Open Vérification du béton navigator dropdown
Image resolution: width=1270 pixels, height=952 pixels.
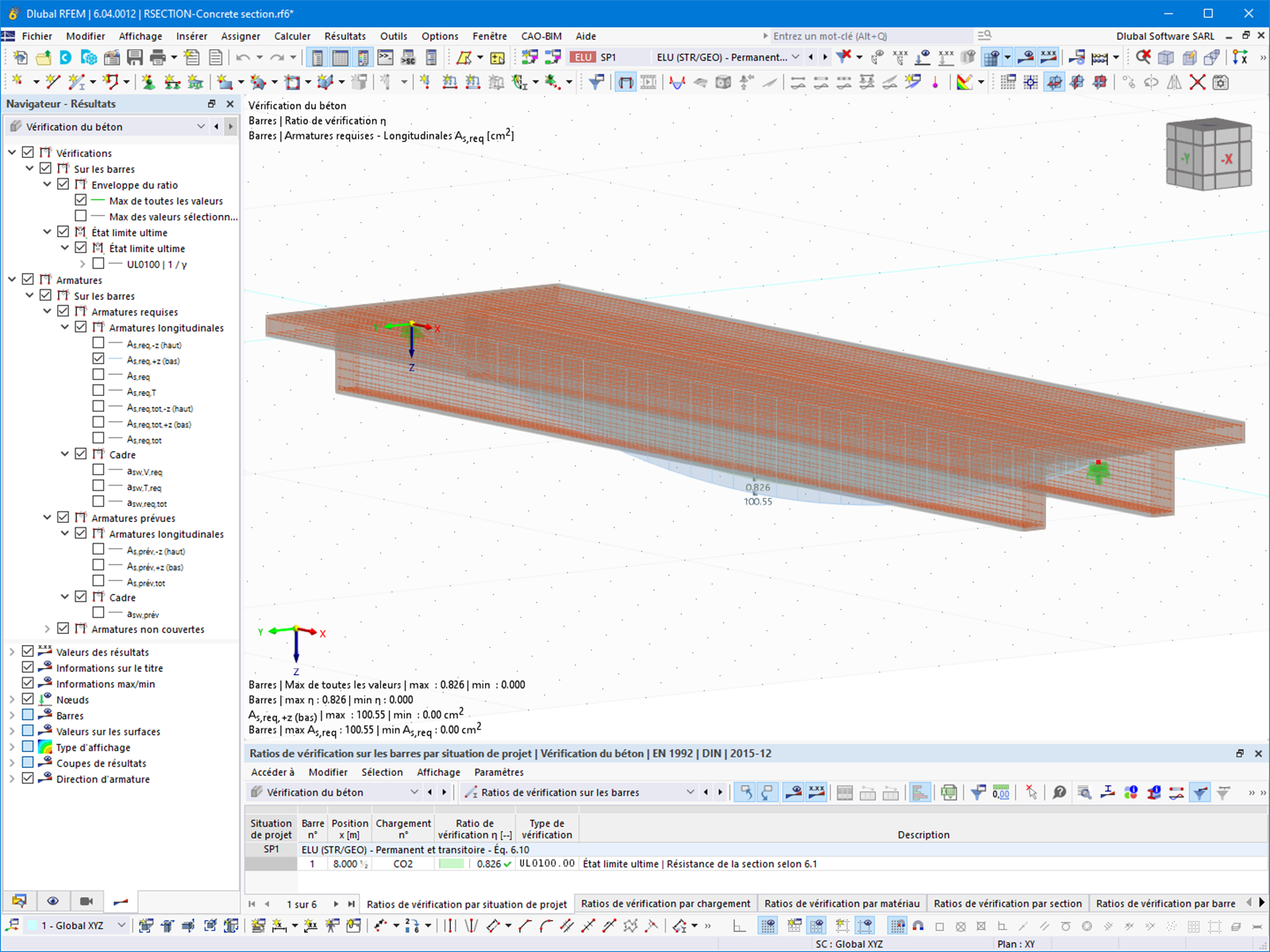(x=201, y=126)
